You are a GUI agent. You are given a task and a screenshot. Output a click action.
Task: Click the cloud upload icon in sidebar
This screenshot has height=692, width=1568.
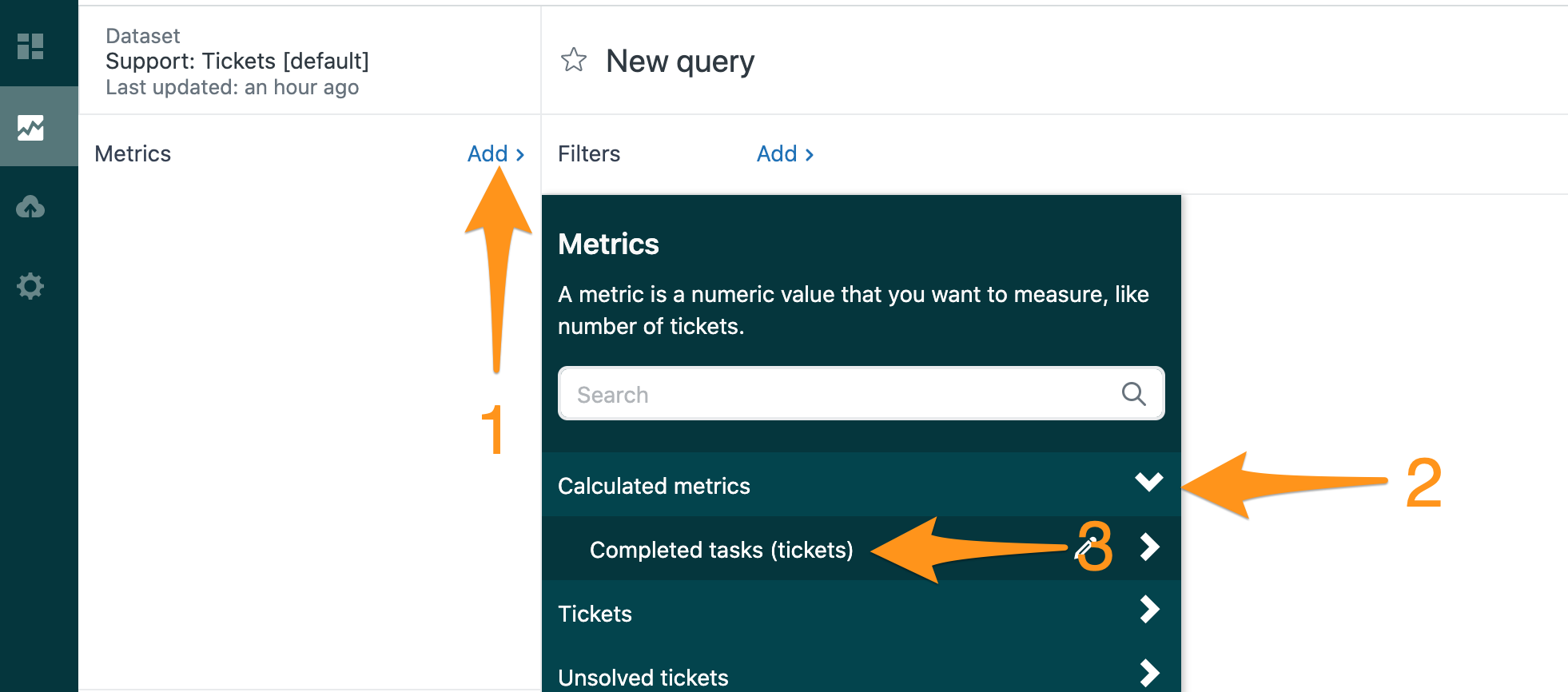click(30, 207)
